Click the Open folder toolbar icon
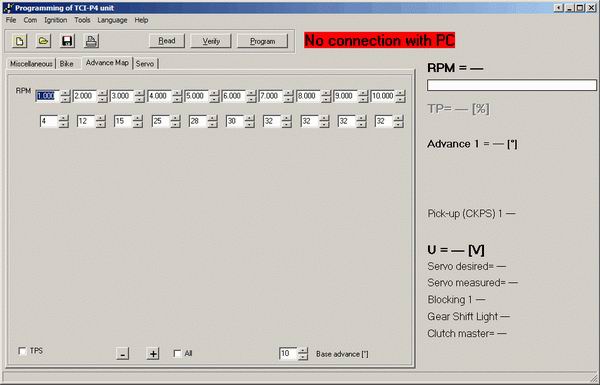The height and width of the screenshot is (385, 600). (43, 41)
